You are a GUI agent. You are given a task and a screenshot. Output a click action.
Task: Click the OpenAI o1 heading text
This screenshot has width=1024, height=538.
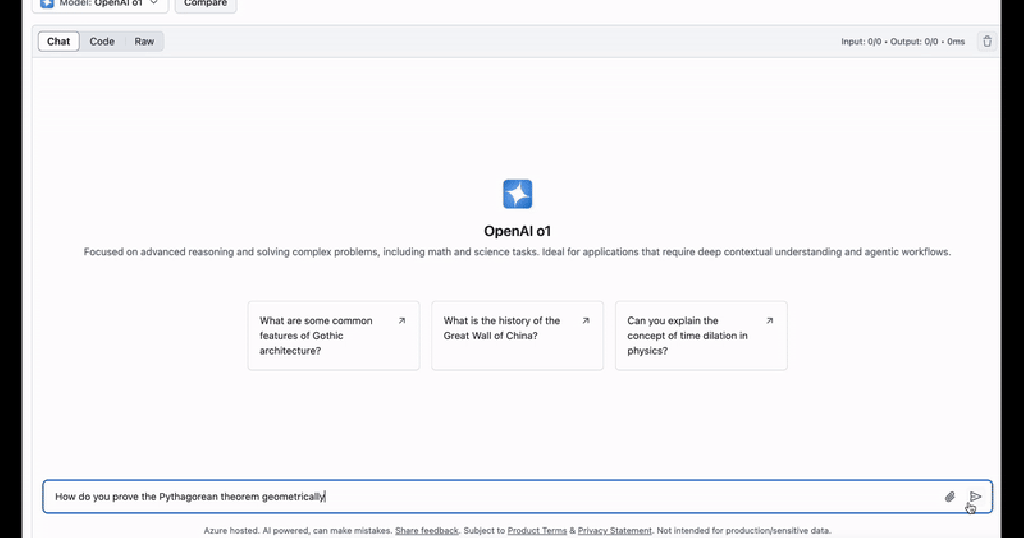click(517, 231)
